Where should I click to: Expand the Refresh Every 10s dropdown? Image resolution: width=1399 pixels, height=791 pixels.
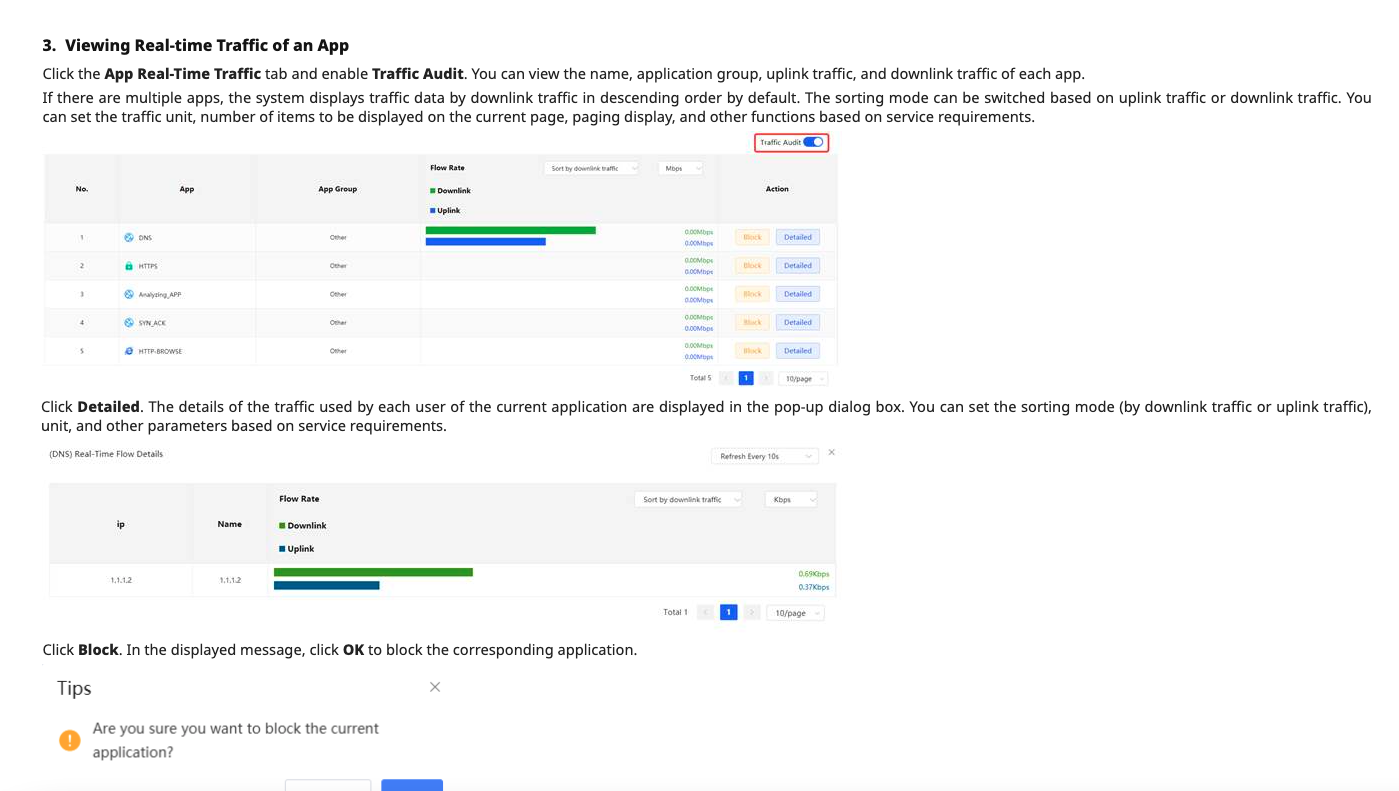coord(764,456)
